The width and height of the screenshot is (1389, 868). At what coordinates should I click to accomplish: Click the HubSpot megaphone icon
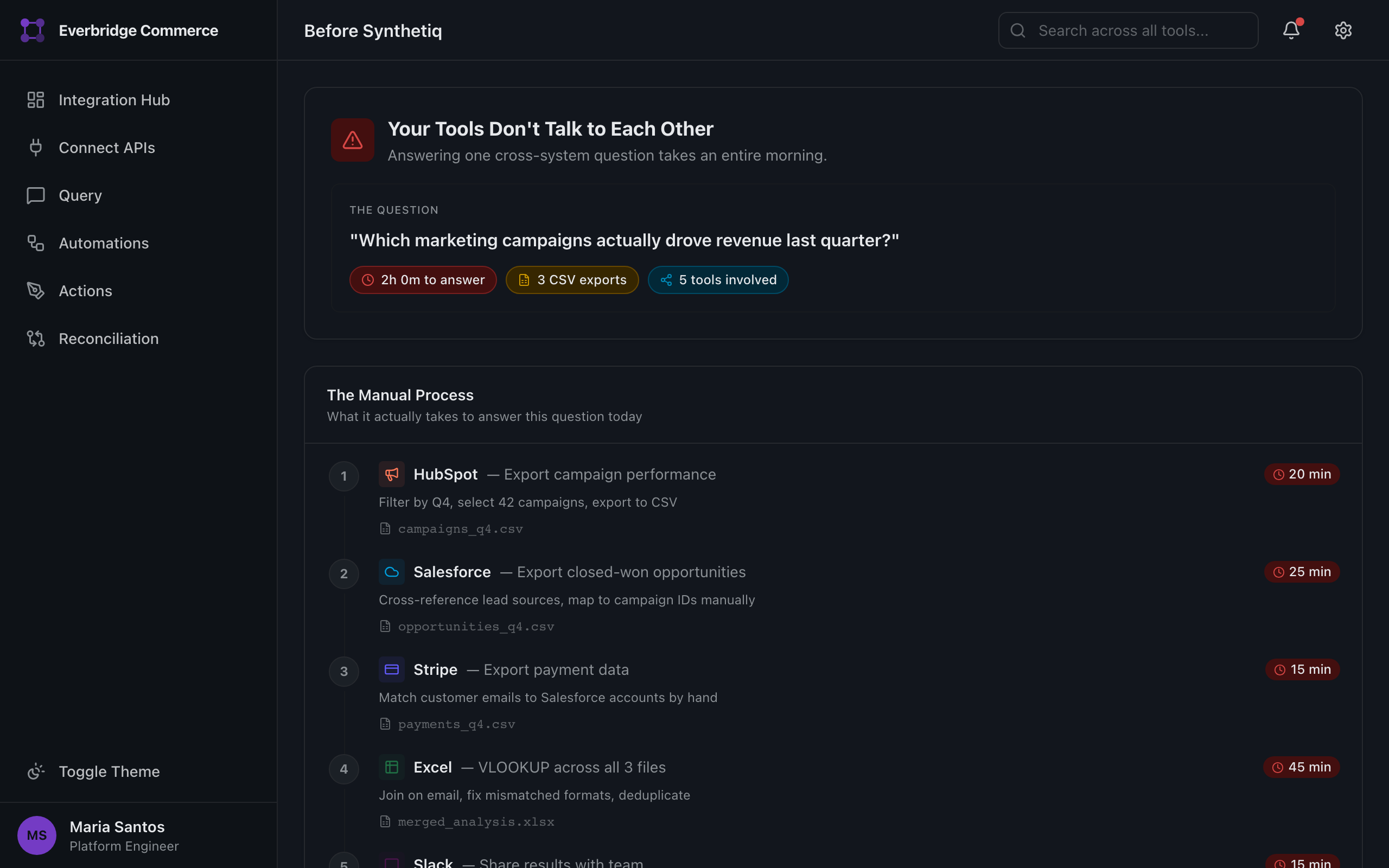tap(391, 474)
